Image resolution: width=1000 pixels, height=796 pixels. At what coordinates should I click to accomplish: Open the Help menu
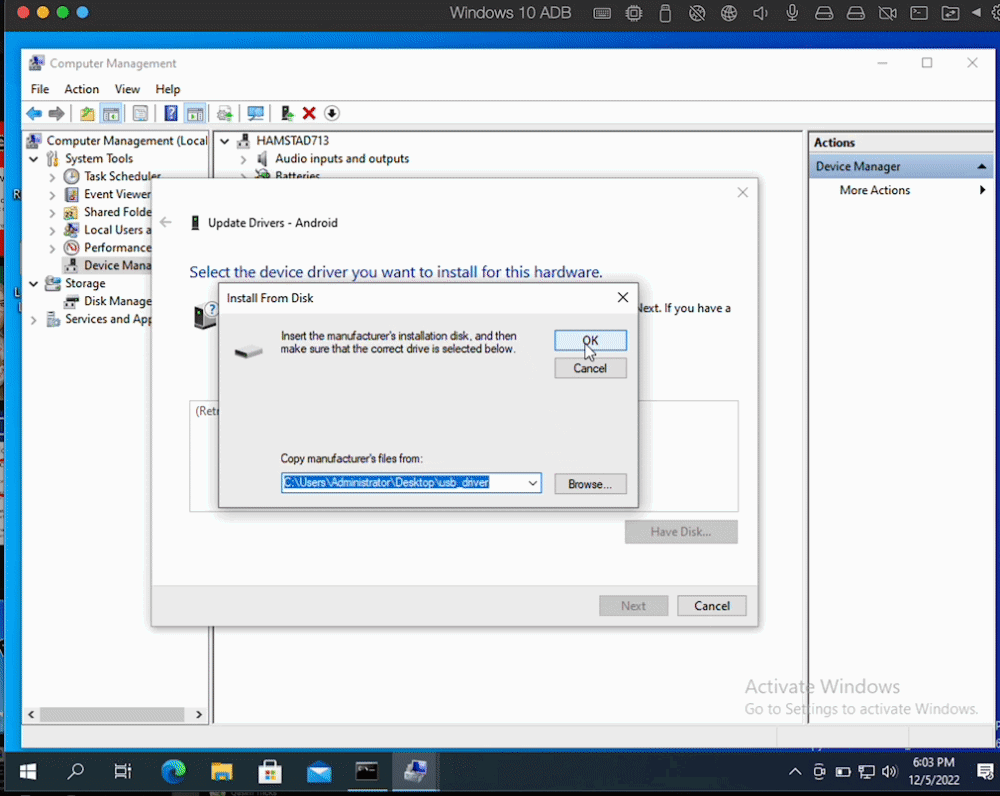[x=168, y=89]
